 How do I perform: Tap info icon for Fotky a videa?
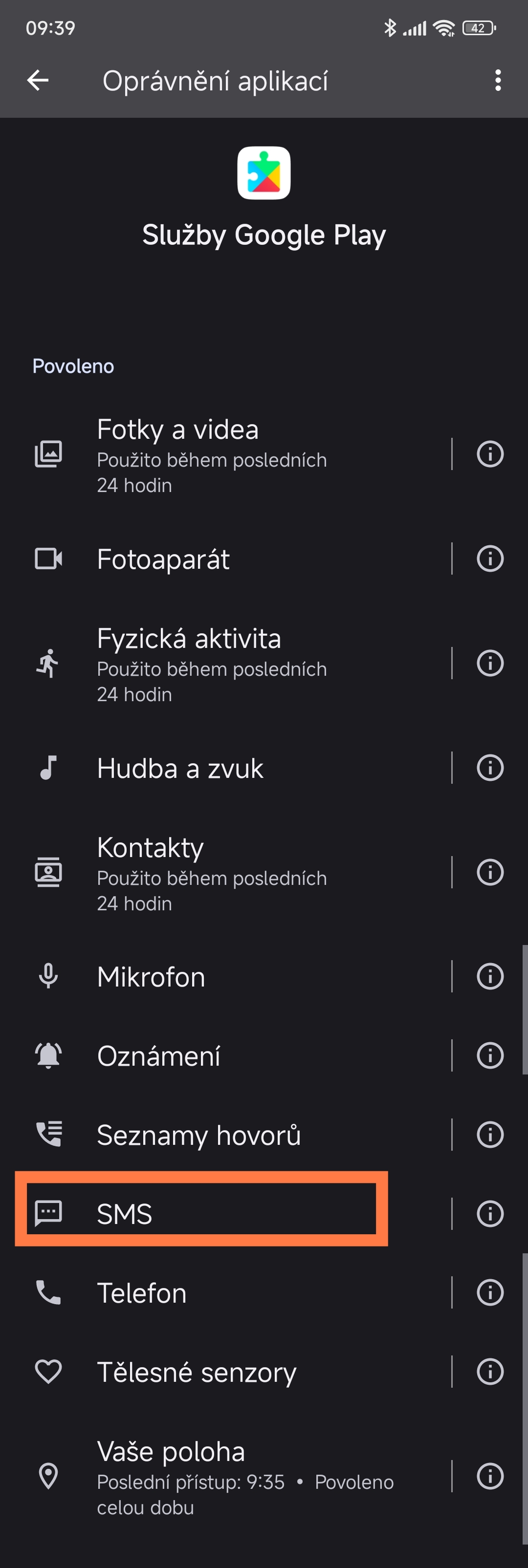[x=490, y=454]
